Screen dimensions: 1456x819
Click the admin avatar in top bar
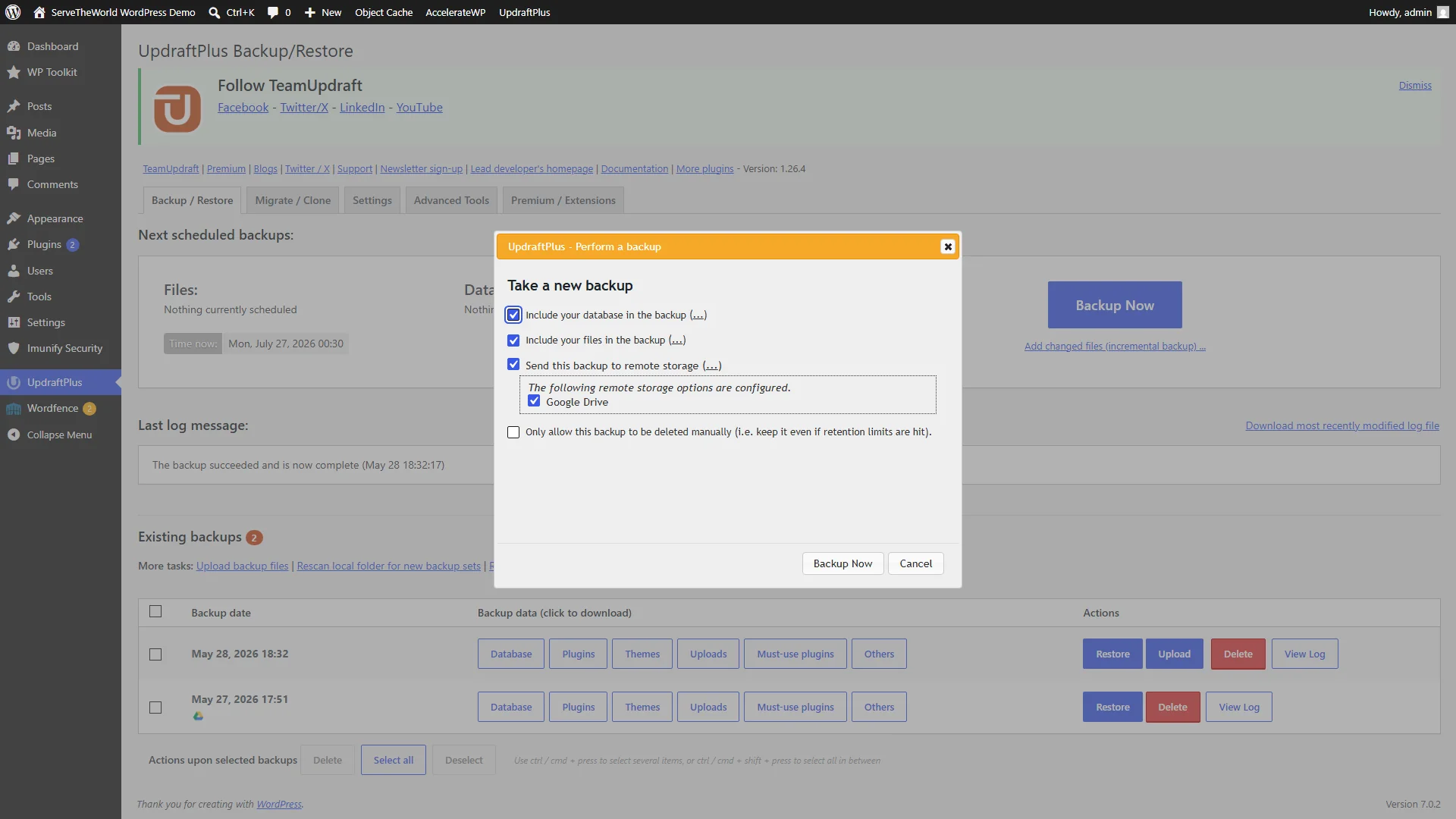(x=1442, y=12)
